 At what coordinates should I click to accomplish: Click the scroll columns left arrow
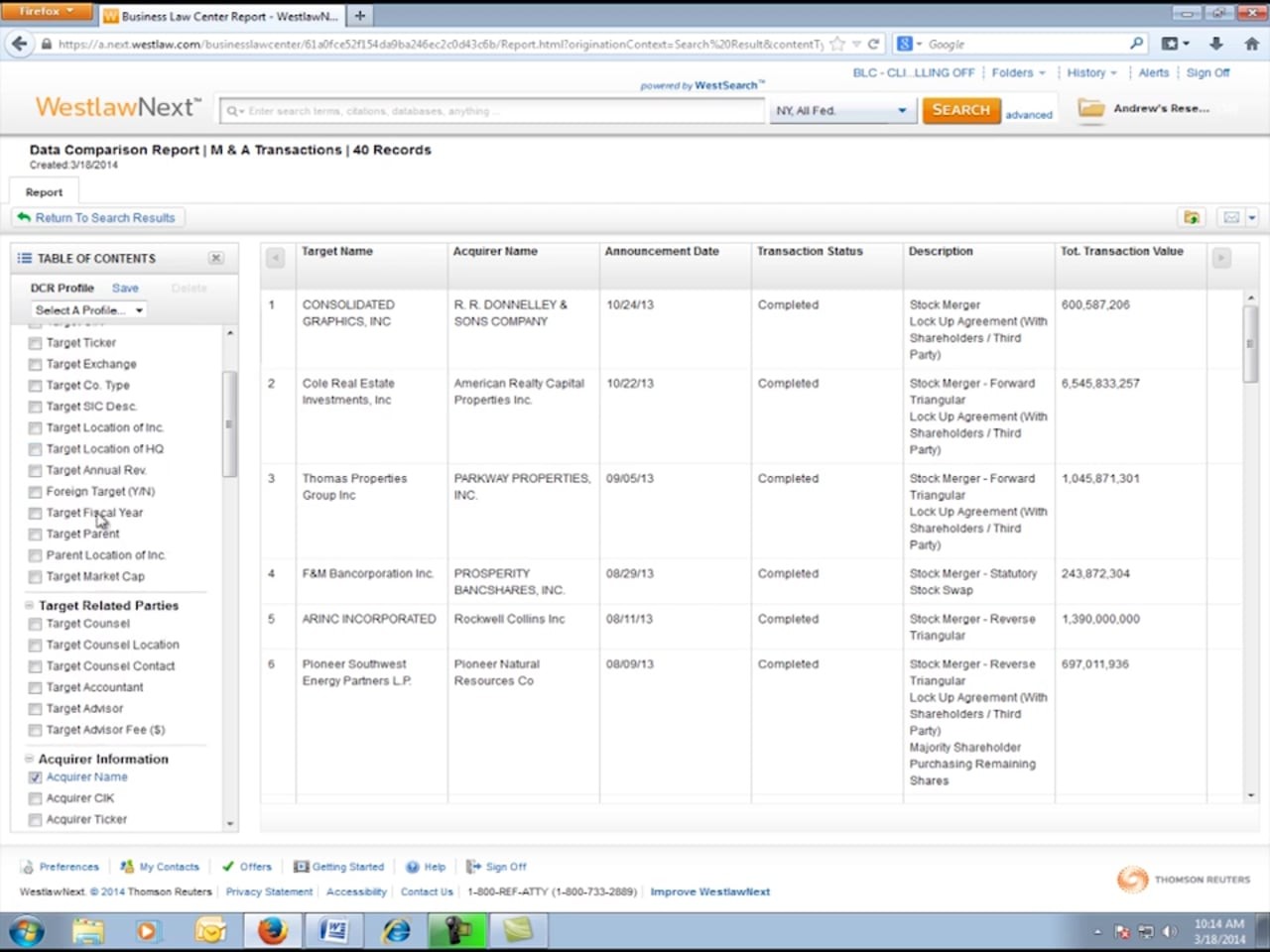pyautogui.click(x=276, y=258)
